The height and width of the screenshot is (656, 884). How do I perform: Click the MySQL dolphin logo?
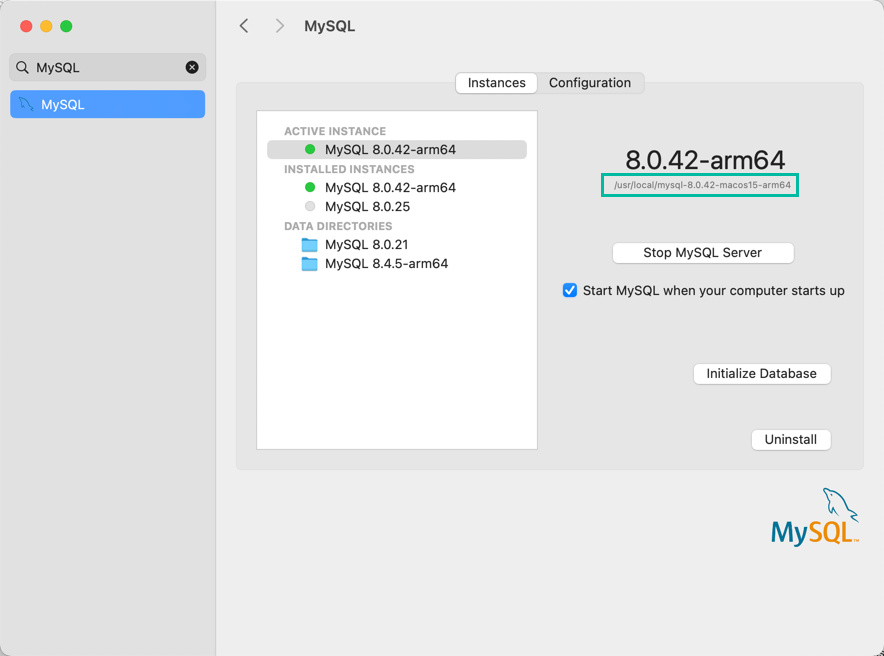(814, 518)
